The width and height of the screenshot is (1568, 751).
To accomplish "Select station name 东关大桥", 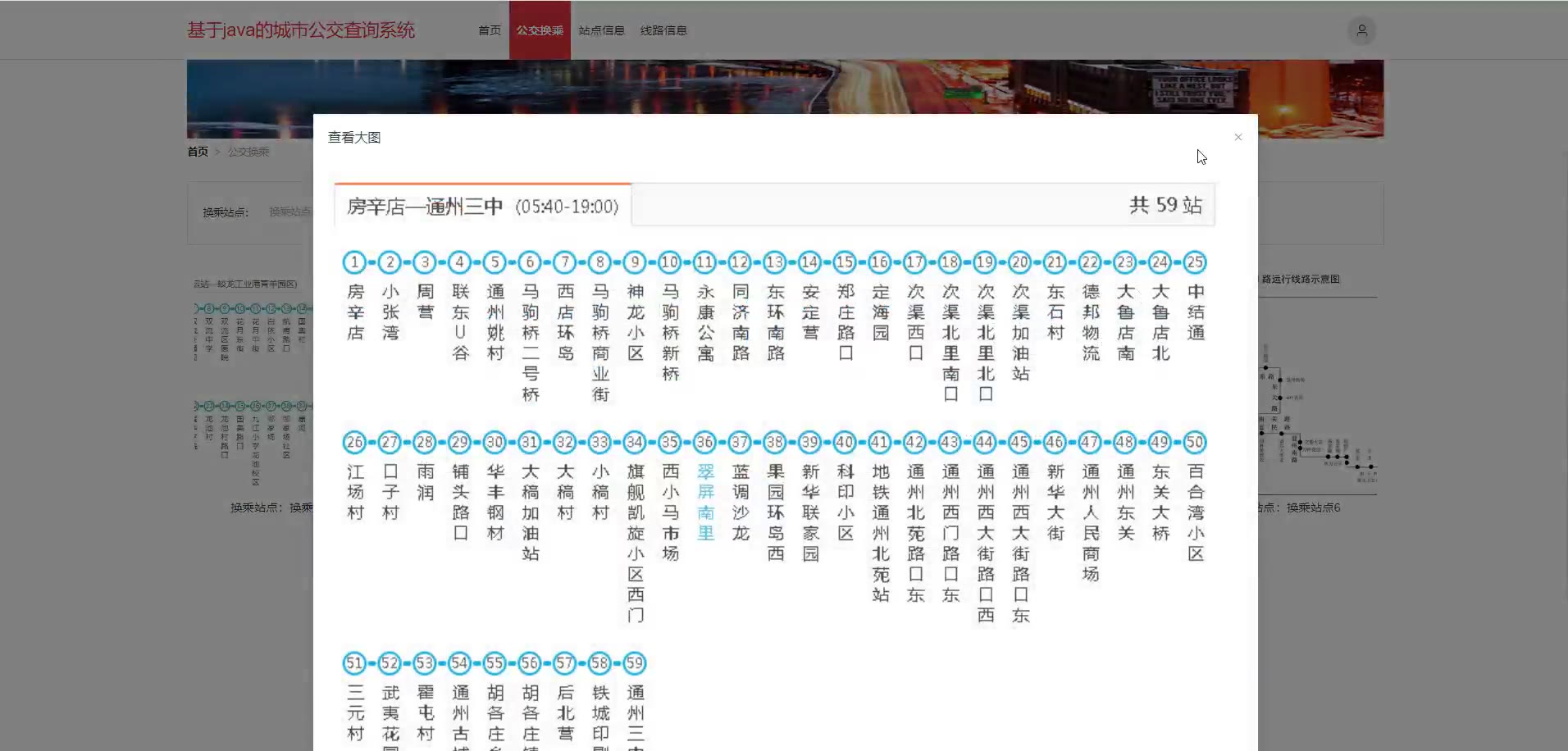I will click(x=1160, y=503).
